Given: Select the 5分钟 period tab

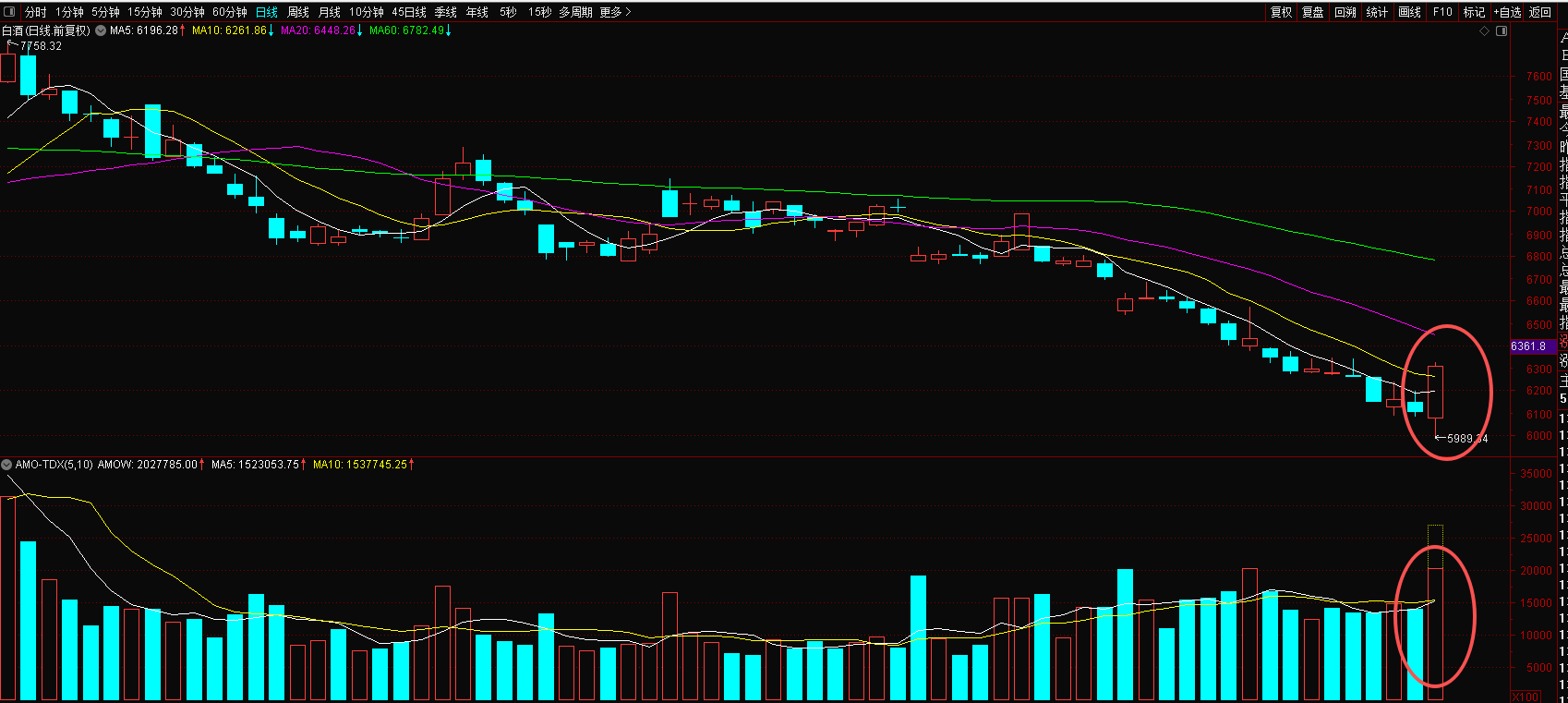Looking at the screenshot, I should point(105,12).
